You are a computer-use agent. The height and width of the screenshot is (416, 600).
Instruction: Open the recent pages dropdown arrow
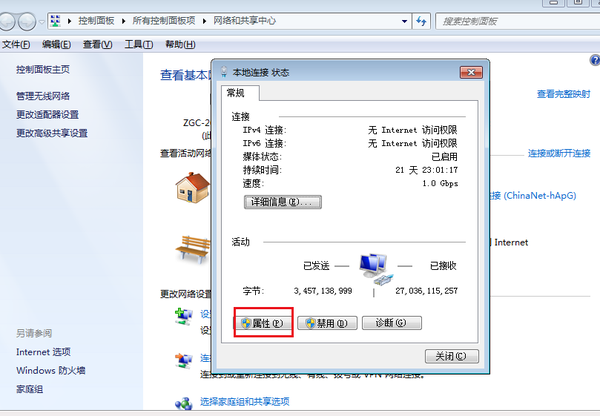[41, 22]
